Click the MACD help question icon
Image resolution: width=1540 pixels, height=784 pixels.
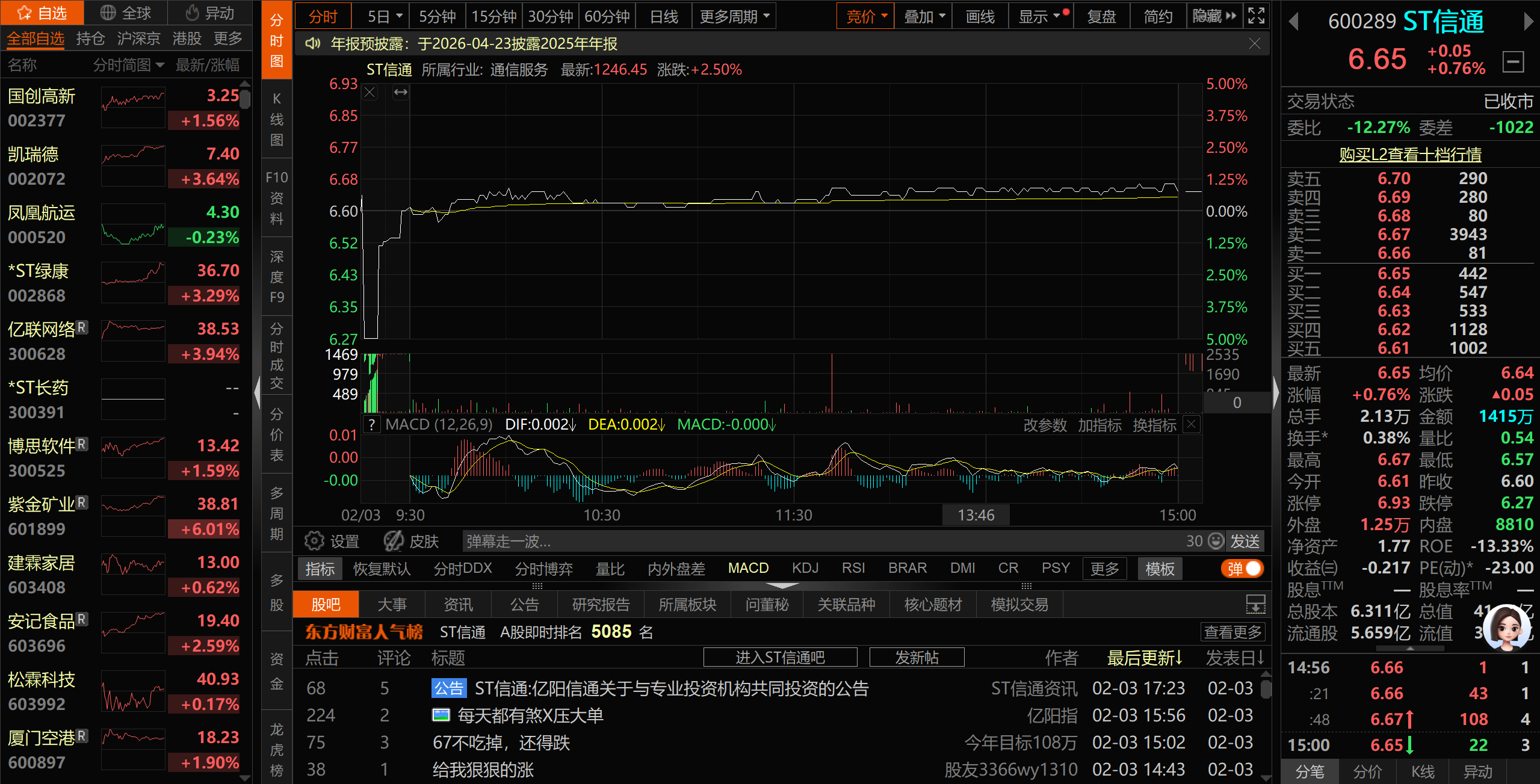(373, 425)
